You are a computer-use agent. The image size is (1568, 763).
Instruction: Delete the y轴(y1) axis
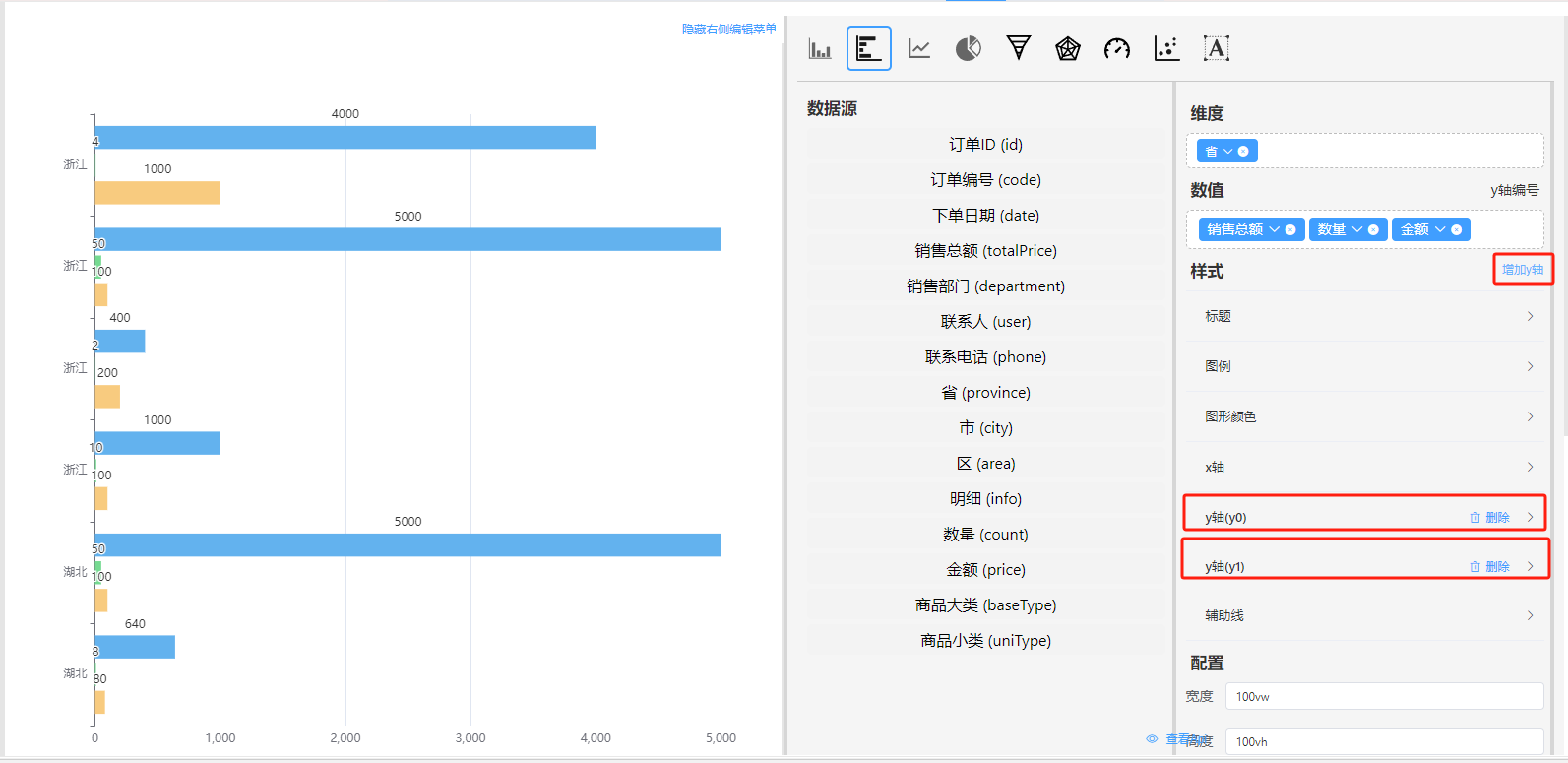[x=1490, y=567]
